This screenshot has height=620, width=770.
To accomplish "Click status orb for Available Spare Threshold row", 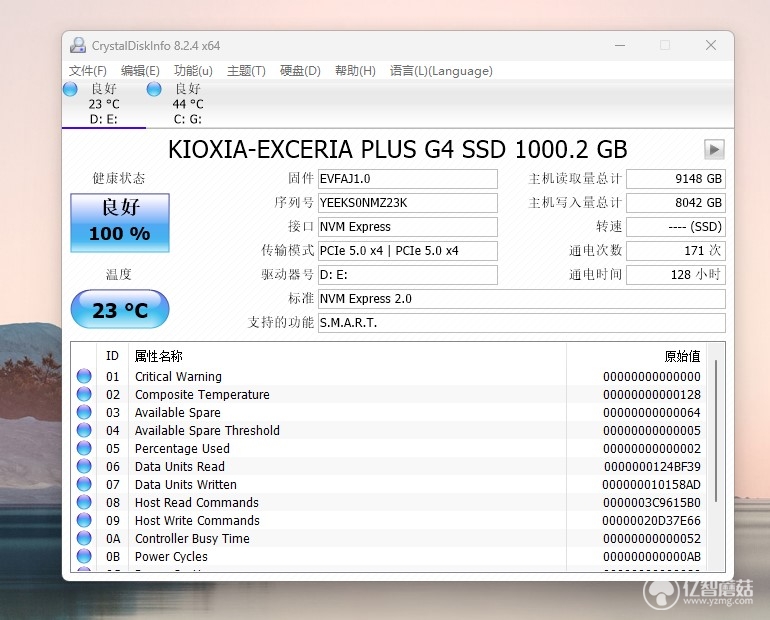I will click(84, 430).
